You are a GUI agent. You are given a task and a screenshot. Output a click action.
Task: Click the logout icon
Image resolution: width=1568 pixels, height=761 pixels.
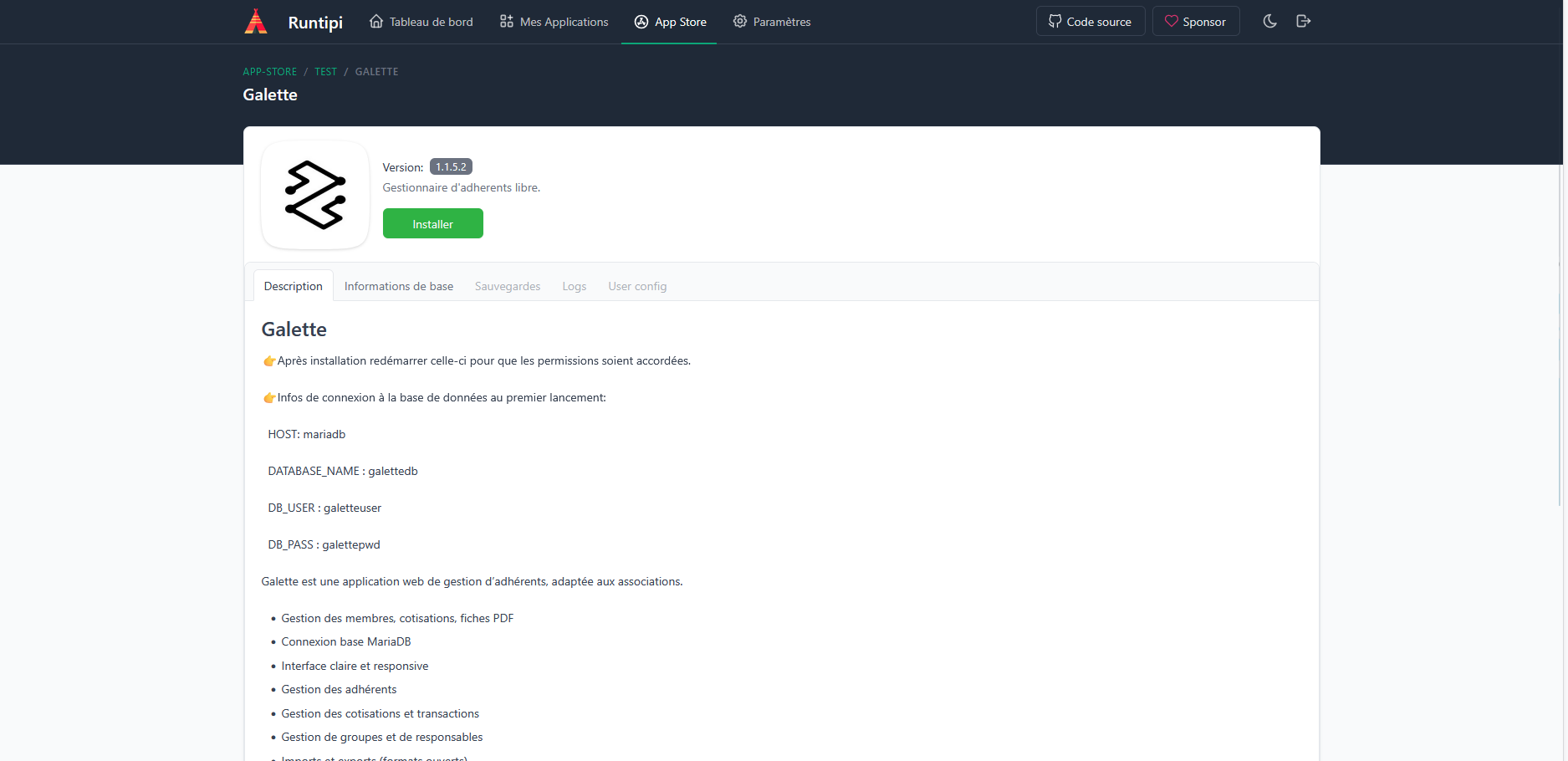point(1303,21)
